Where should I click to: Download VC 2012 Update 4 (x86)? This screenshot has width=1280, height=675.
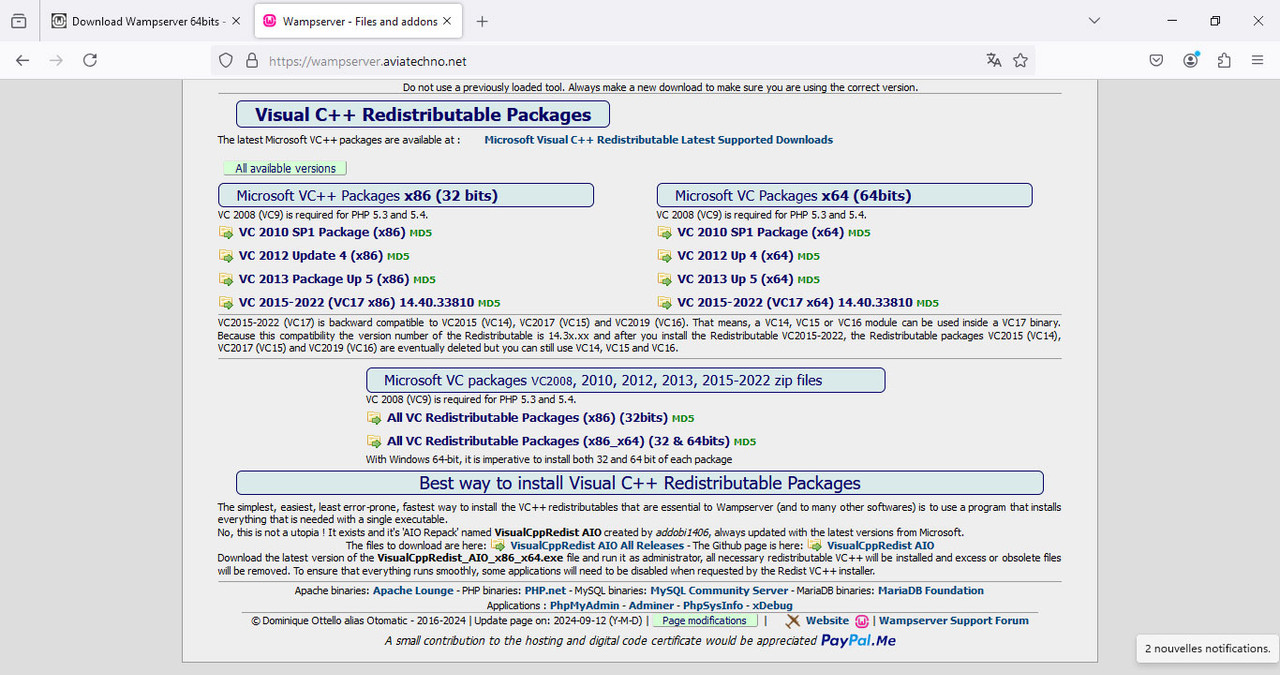311,256
